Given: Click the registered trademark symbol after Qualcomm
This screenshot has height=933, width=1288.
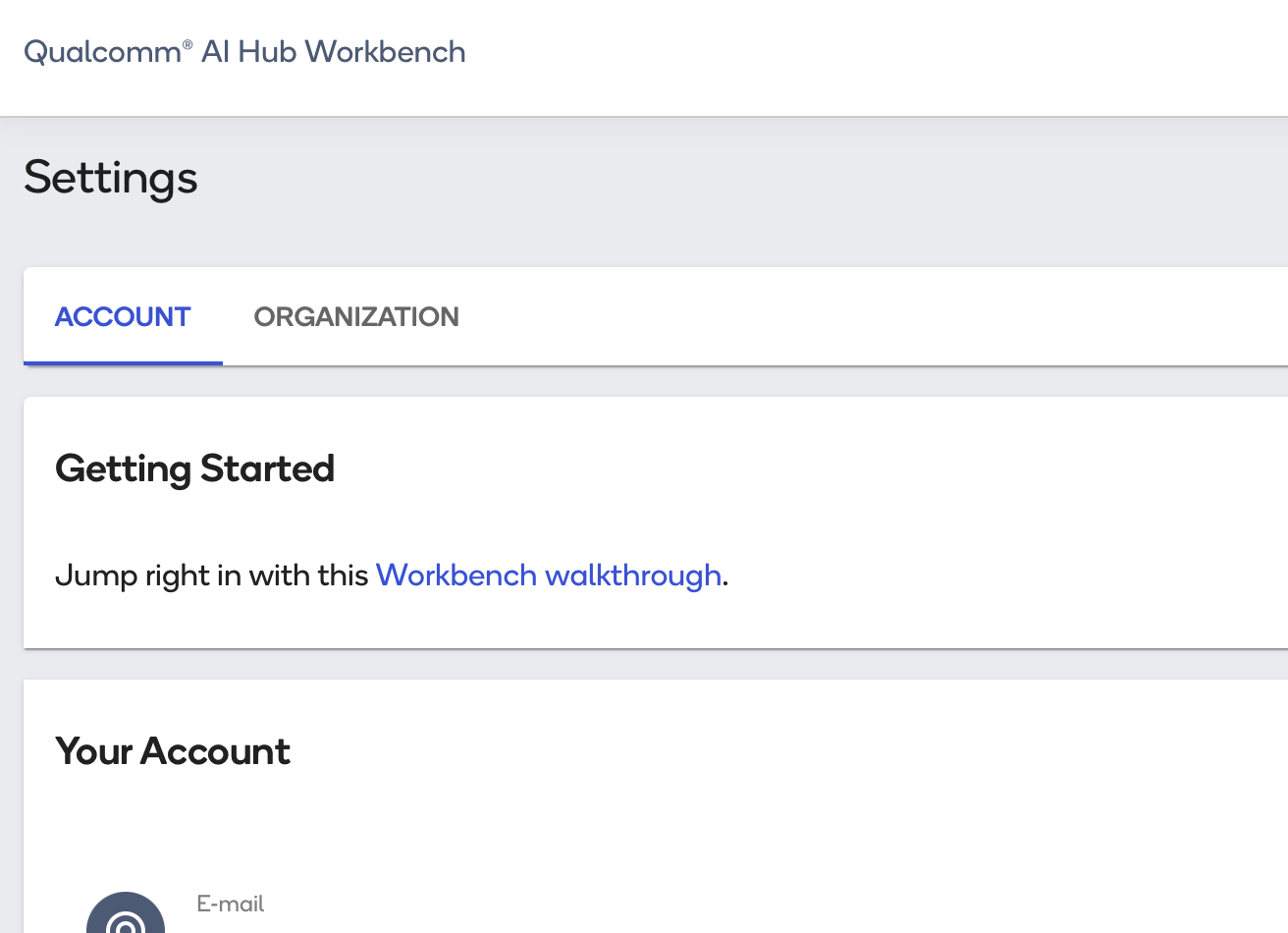Looking at the screenshot, I should click(x=188, y=44).
